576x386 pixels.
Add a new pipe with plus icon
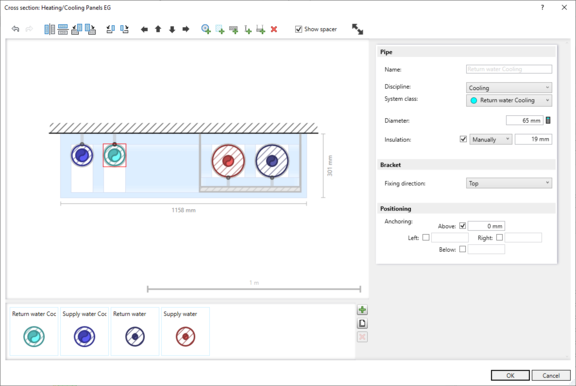206,29
